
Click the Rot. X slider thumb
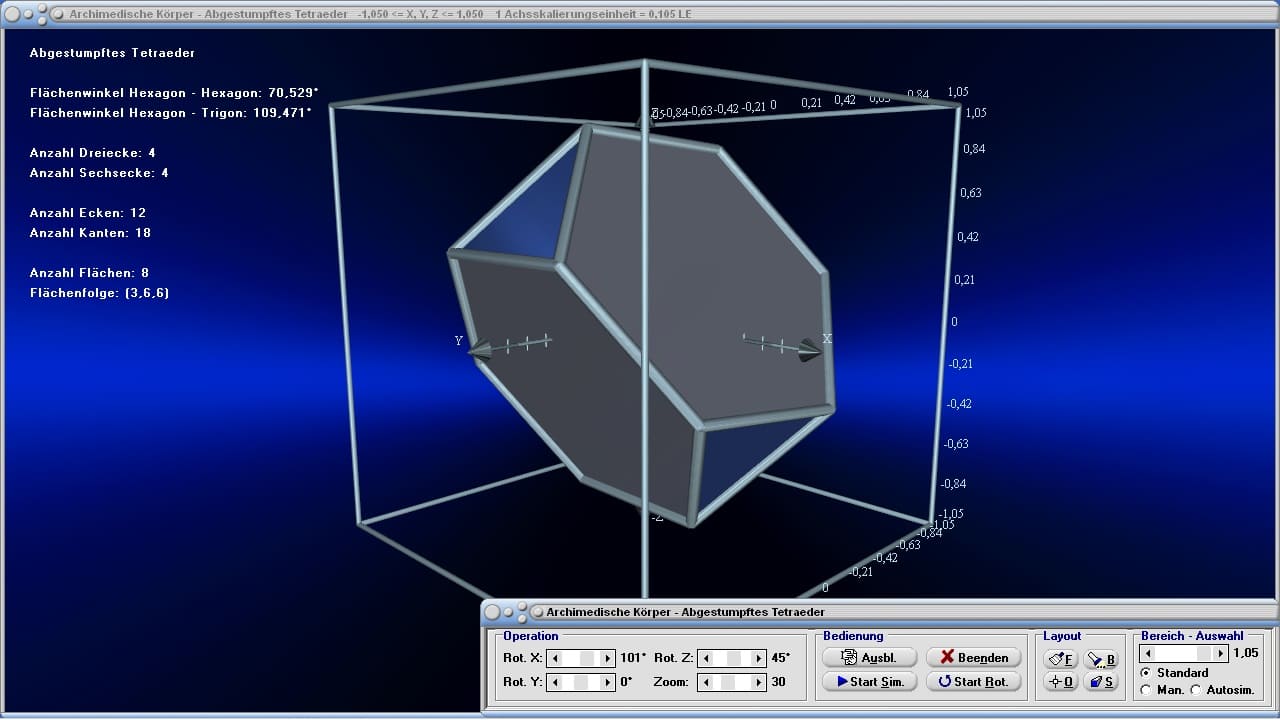point(587,658)
